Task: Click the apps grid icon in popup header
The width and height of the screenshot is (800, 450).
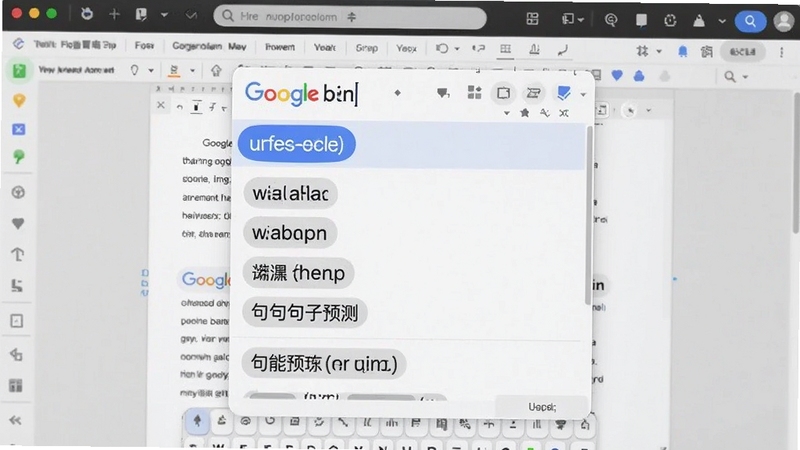Action: pos(474,93)
